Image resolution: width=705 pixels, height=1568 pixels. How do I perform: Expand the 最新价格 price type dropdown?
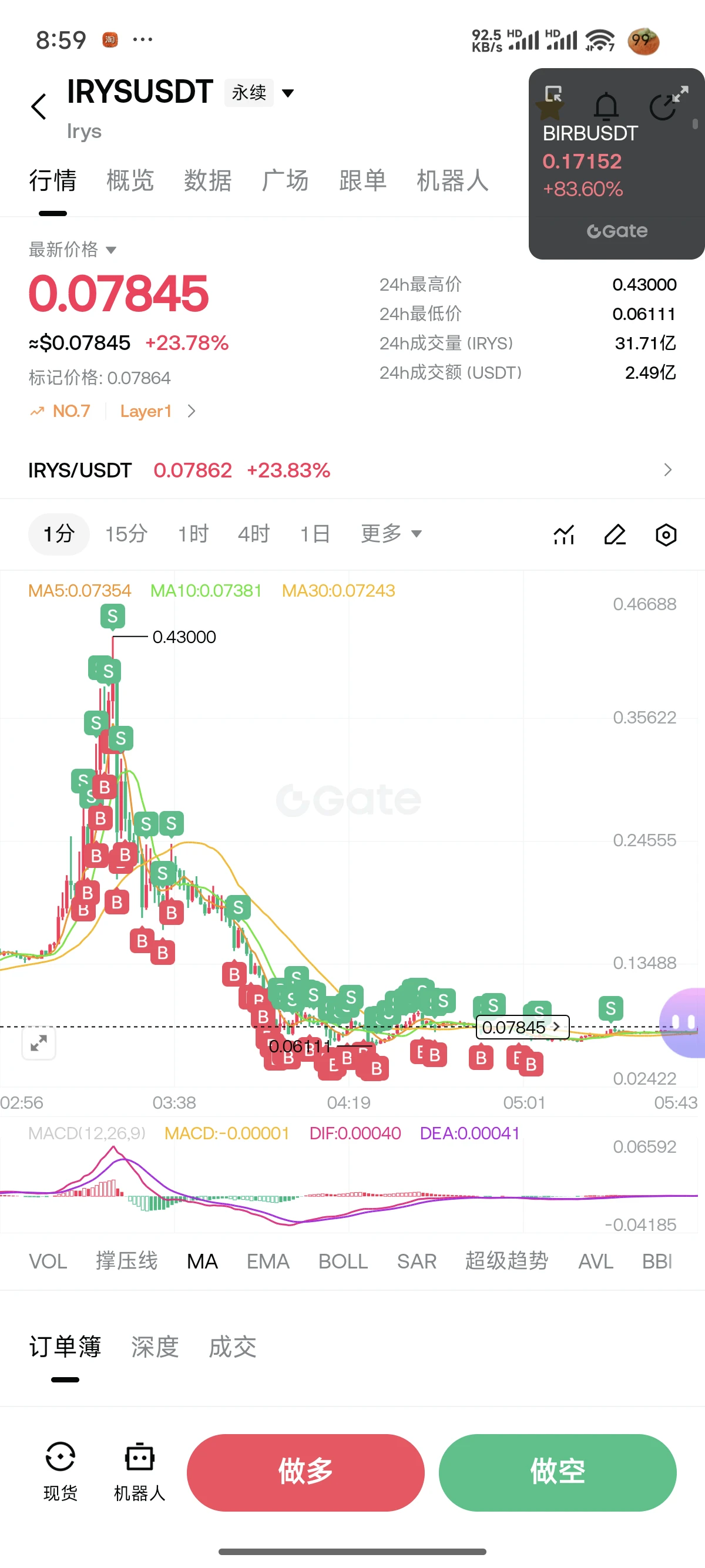coord(72,250)
